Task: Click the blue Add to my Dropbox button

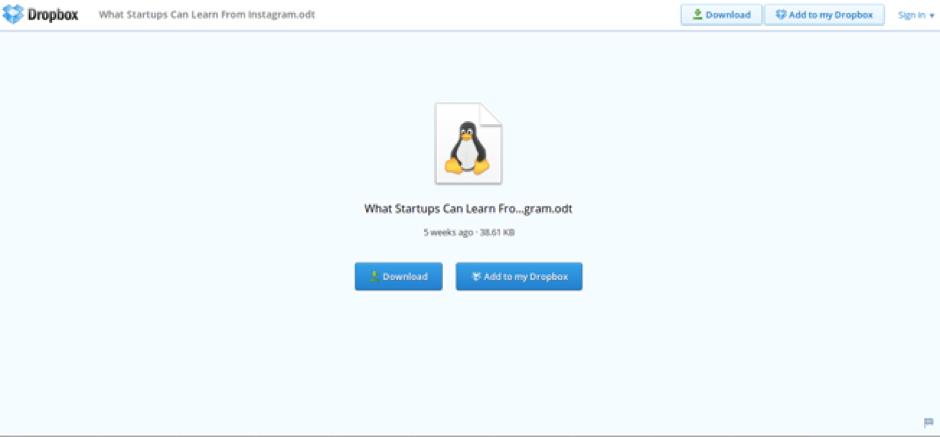Action: tap(519, 276)
